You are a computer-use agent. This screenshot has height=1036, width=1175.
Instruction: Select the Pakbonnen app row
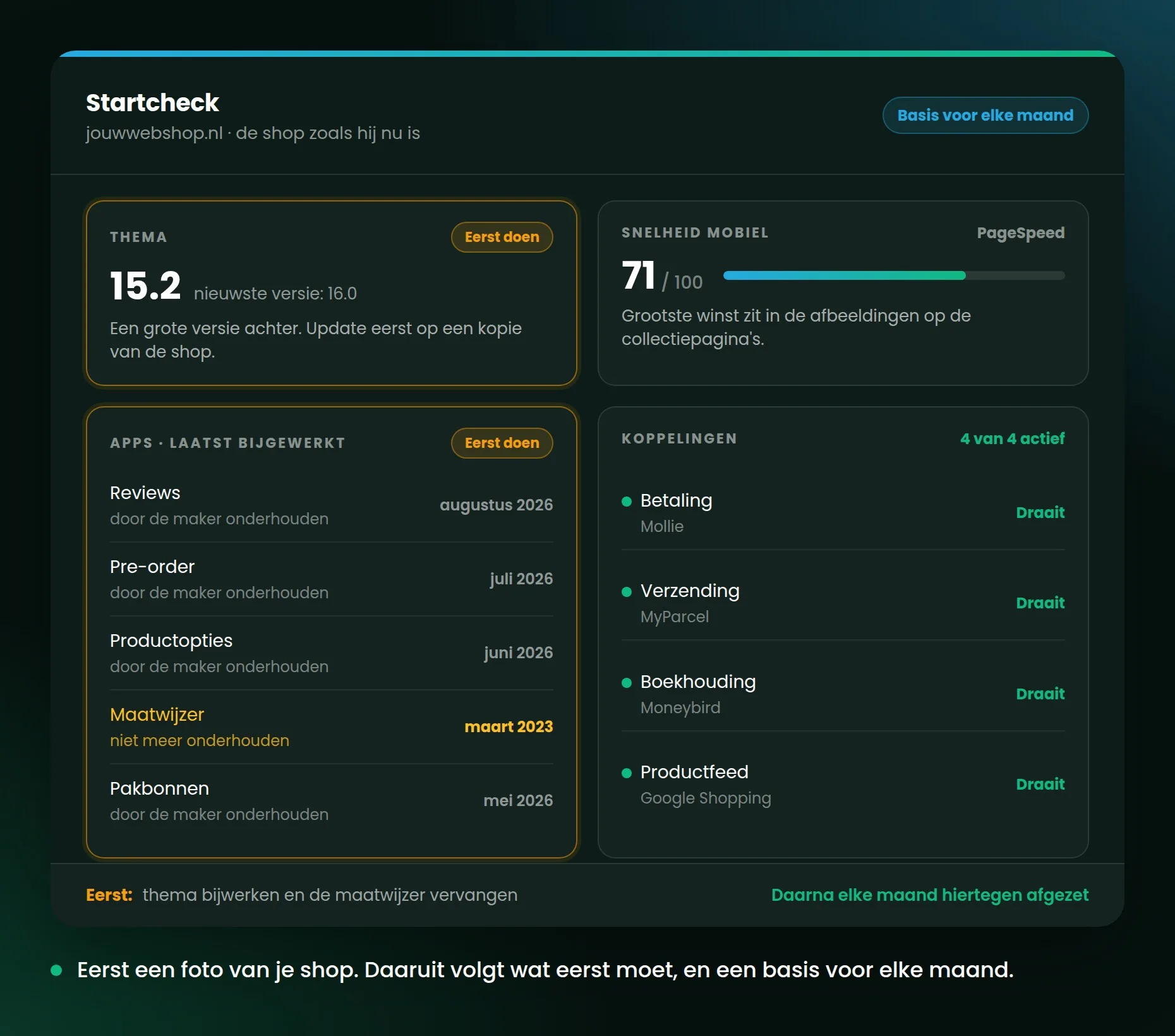(331, 801)
